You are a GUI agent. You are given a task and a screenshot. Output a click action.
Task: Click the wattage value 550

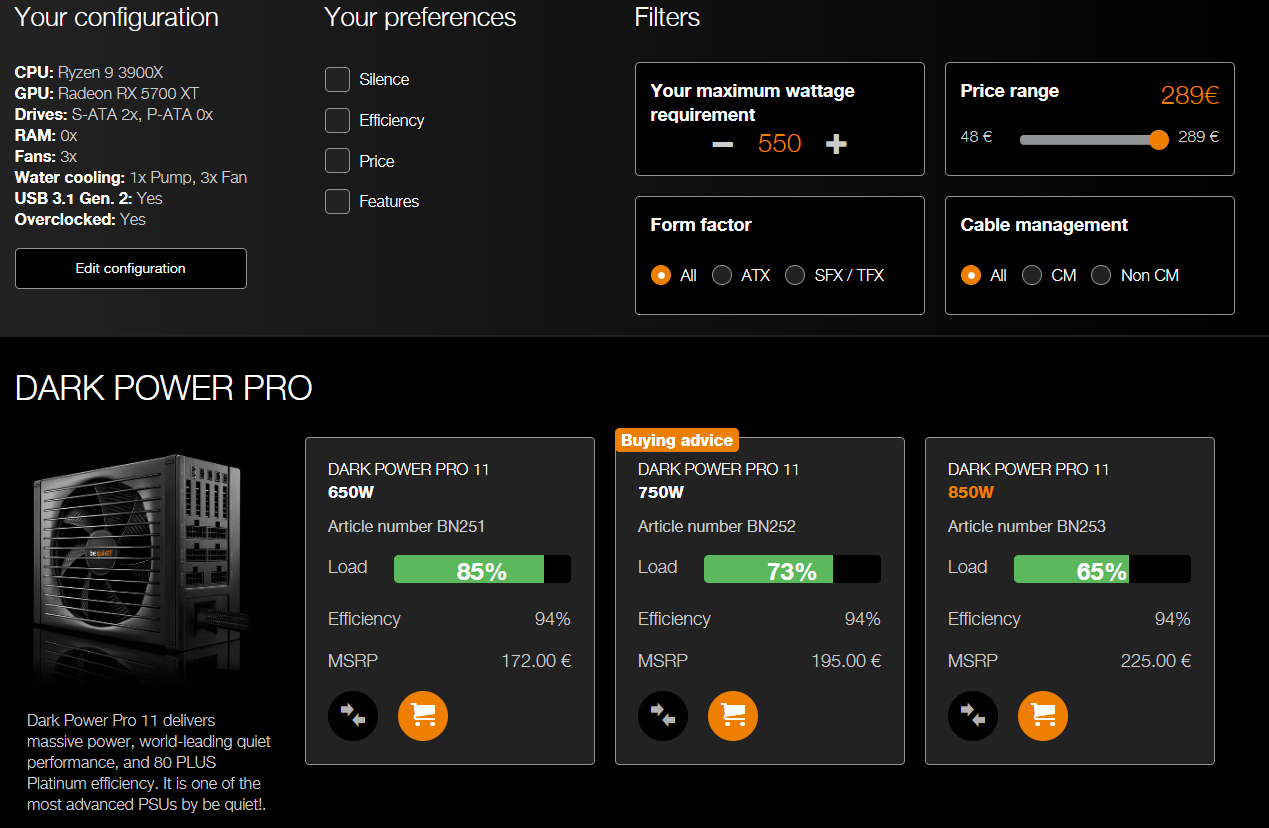coord(780,143)
